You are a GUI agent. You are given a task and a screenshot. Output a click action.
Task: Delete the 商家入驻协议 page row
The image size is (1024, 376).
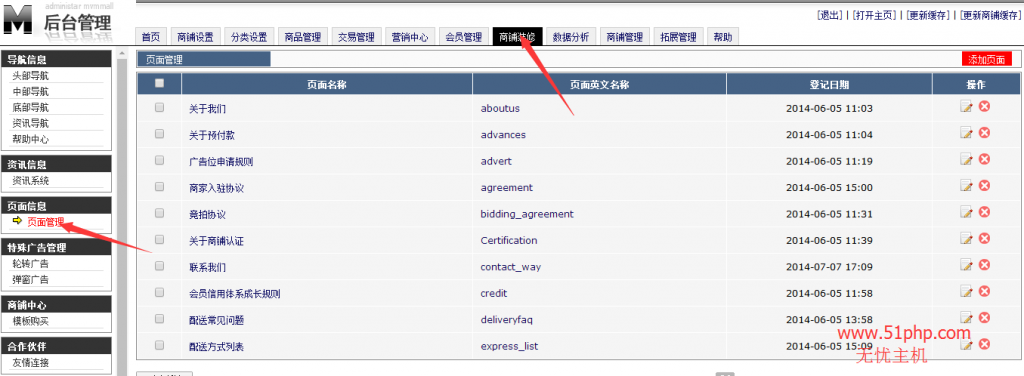pyautogui.click(x=984, y=185)
